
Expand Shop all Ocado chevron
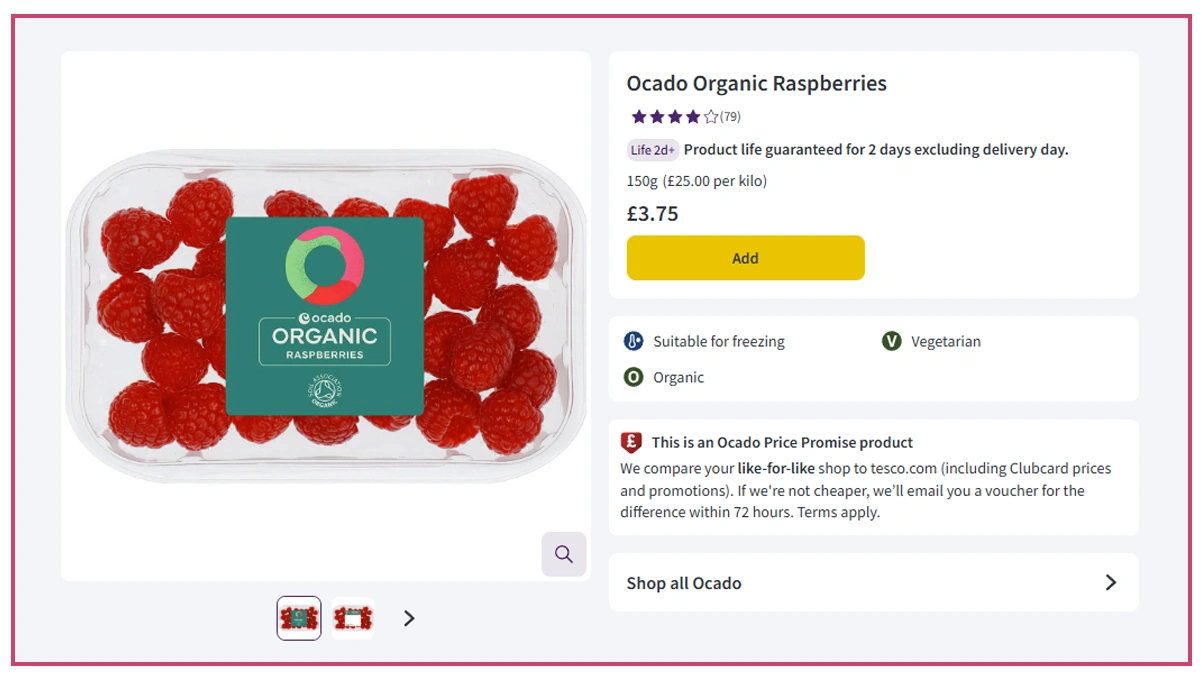[x=1110, y=582]
